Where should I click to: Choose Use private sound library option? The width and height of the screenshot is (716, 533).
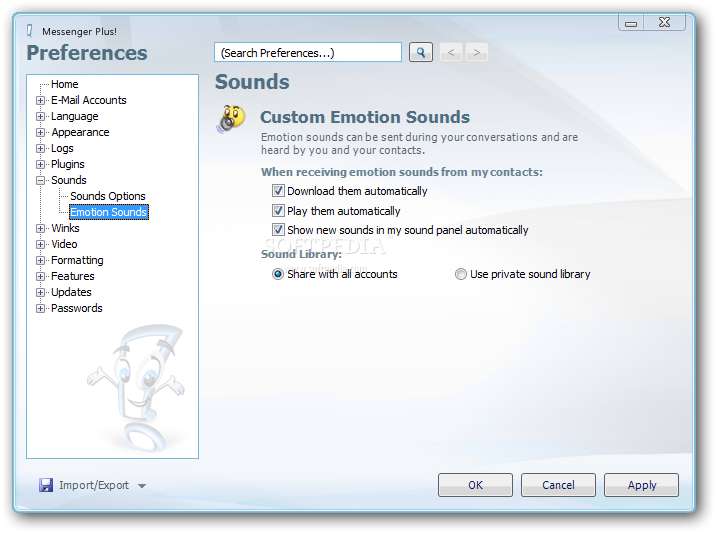[x=461, y=274]
